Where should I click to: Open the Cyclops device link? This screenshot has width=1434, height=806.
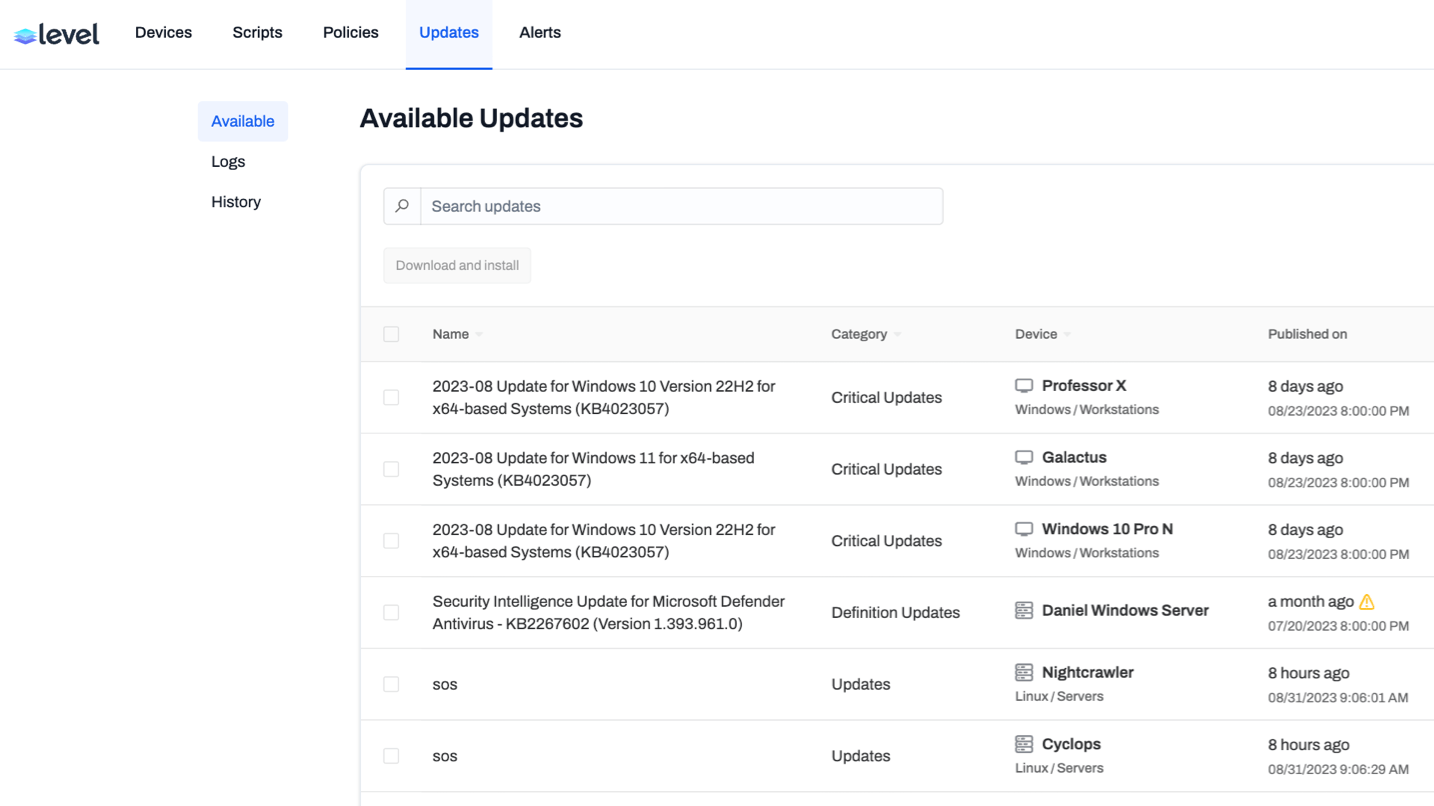click(1071, 744)
